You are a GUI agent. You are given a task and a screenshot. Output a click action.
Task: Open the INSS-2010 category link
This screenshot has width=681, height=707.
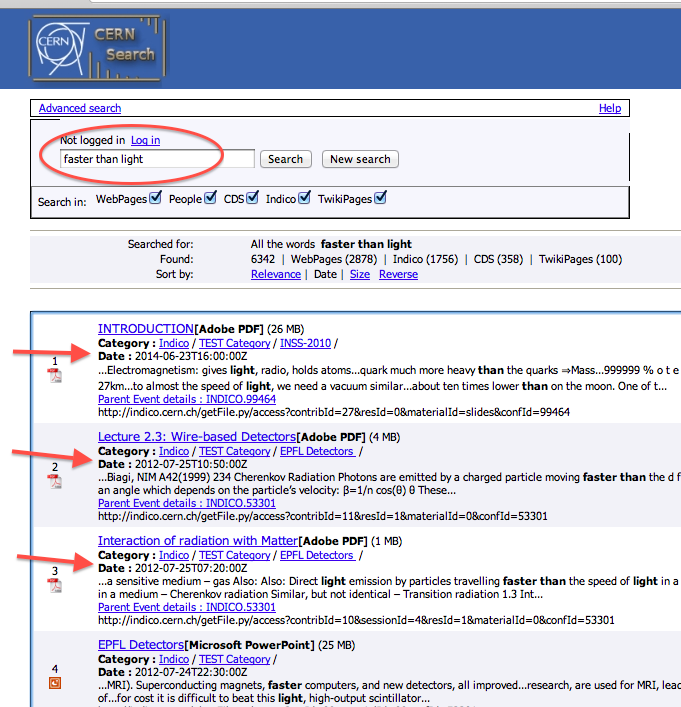pos(305,343)
